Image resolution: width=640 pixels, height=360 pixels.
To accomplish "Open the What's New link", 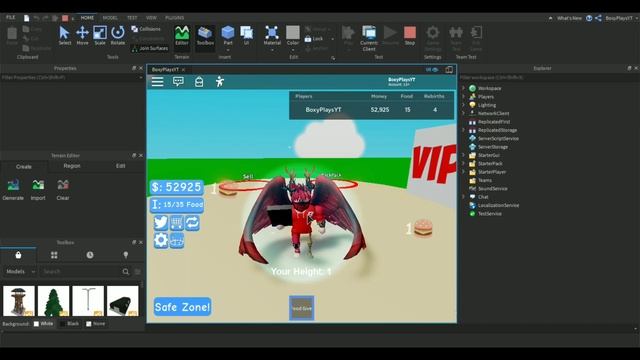I will [569, 18].
